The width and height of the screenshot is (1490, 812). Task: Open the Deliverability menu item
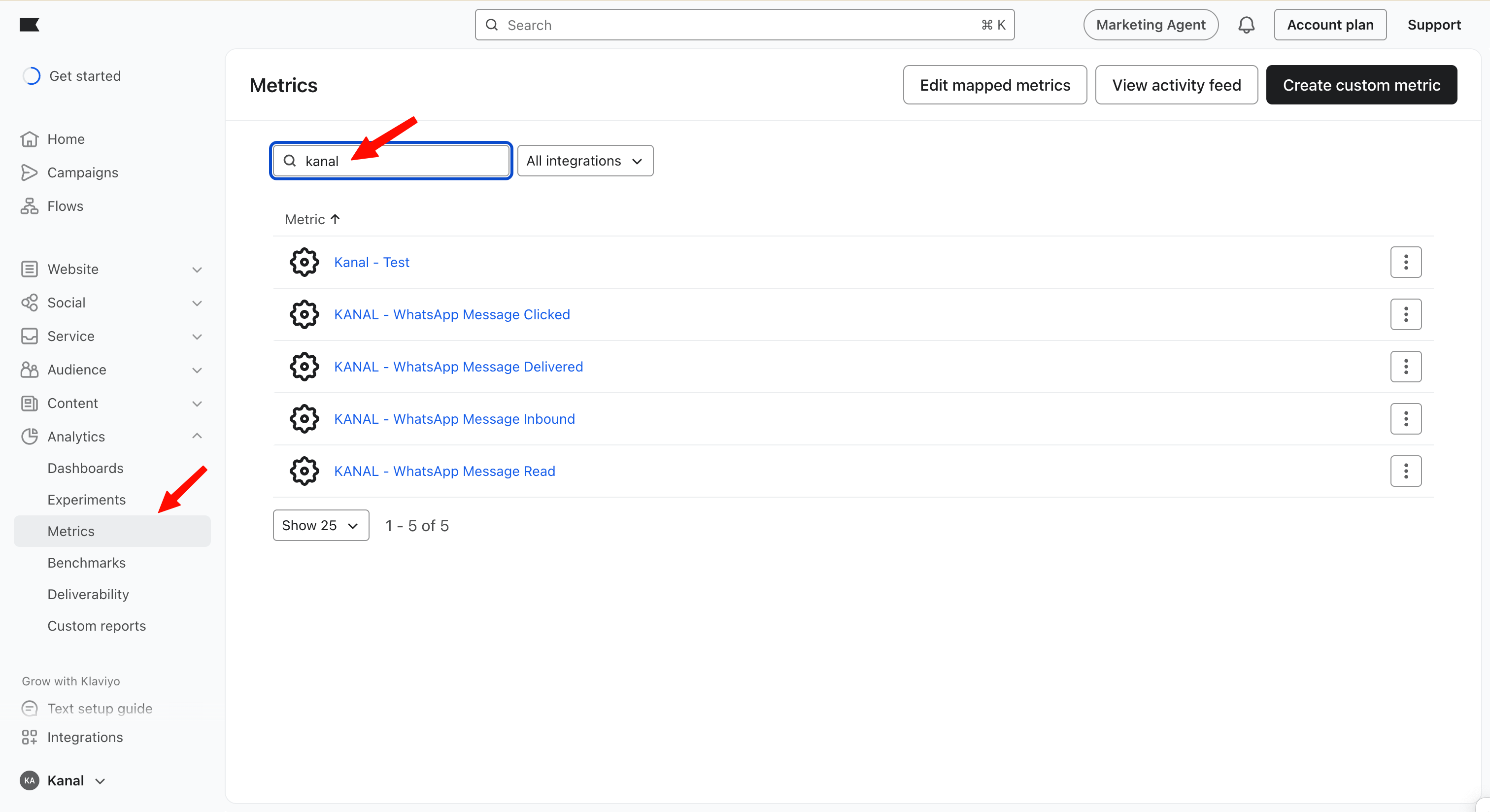88,595
